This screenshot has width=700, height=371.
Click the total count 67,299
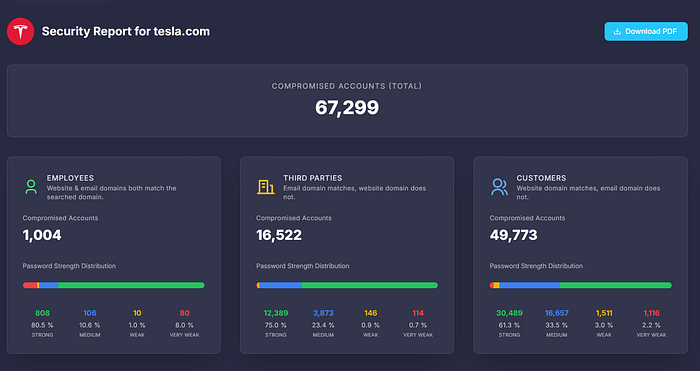(347, 108)
